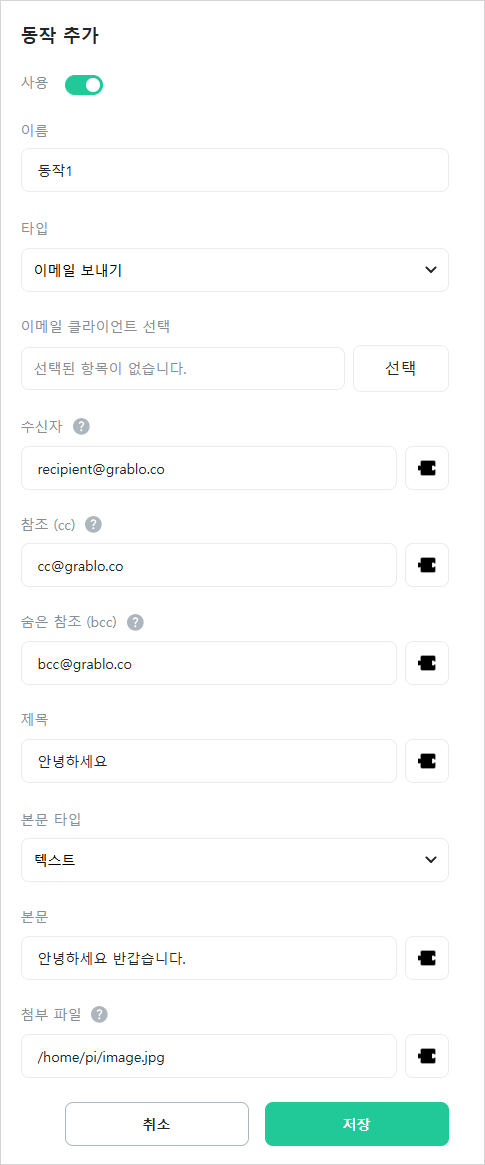
Task: Click the 선택 button for email client
Action: point(401,369)
